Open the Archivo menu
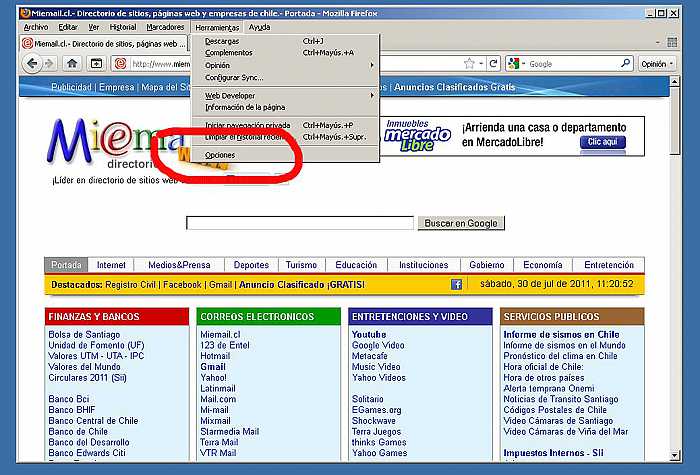The height and width of the screenshot is (475, 700). tap(36, 27)
